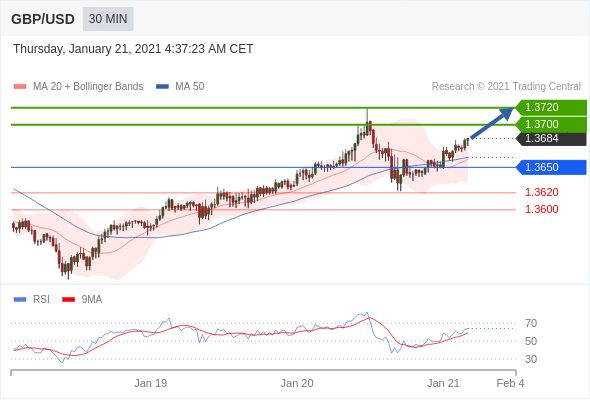Click the 1.3620 red support level
Image resolution: width=590 pixels, height=400 pixels.
click(x=541, y=192)
